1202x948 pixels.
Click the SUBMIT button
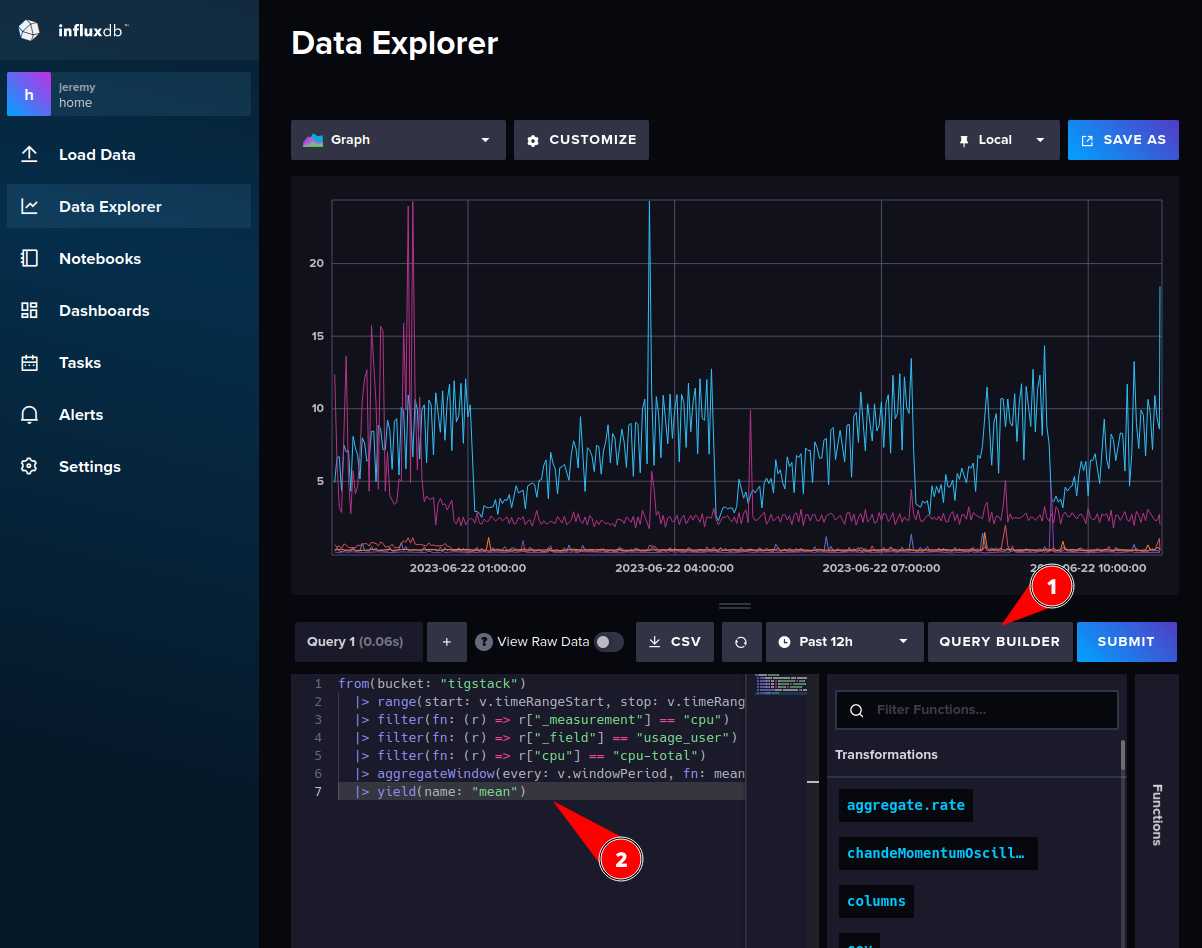[1126, 641]
